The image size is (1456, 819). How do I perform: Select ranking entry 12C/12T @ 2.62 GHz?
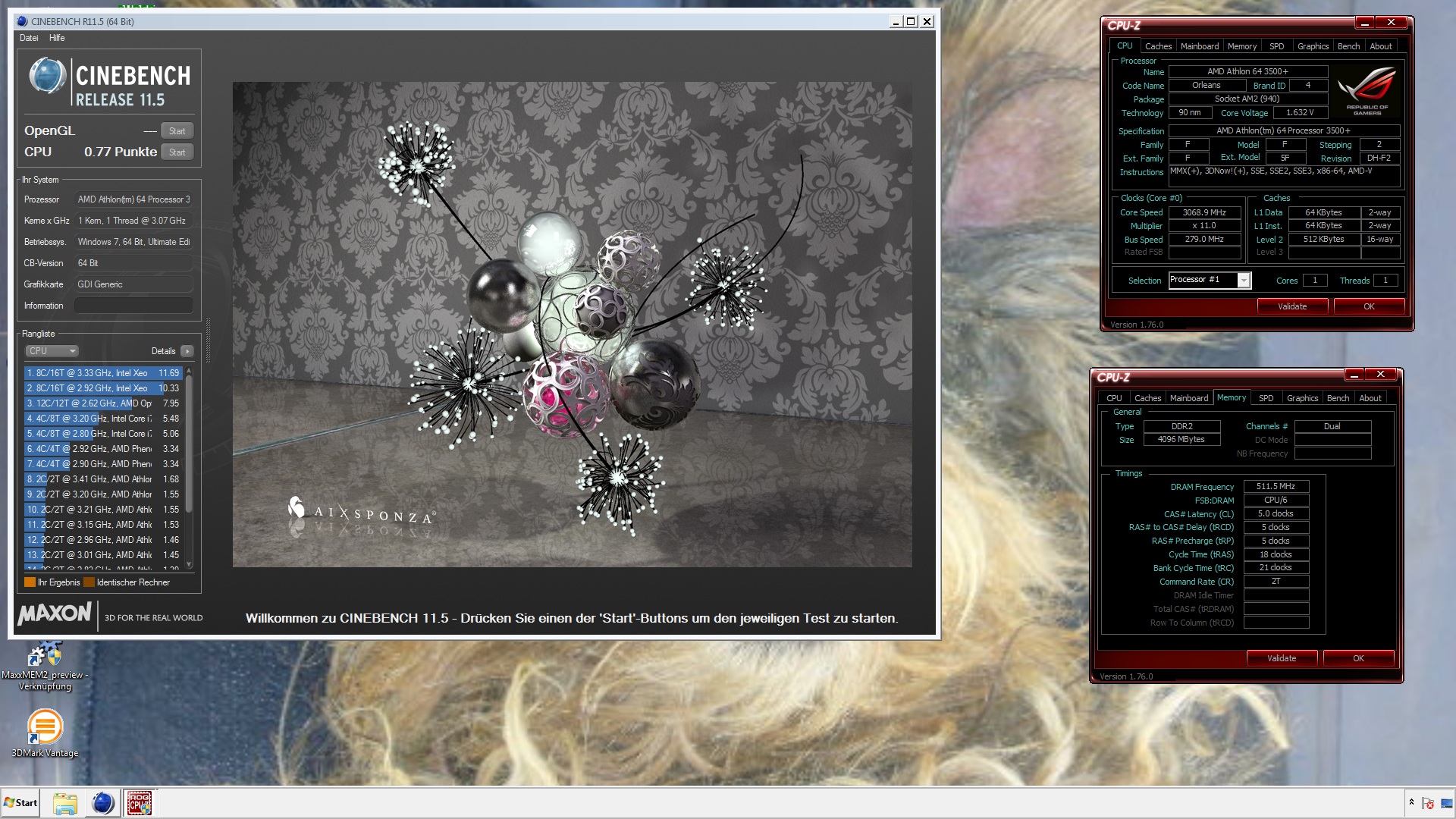point(102,403)
